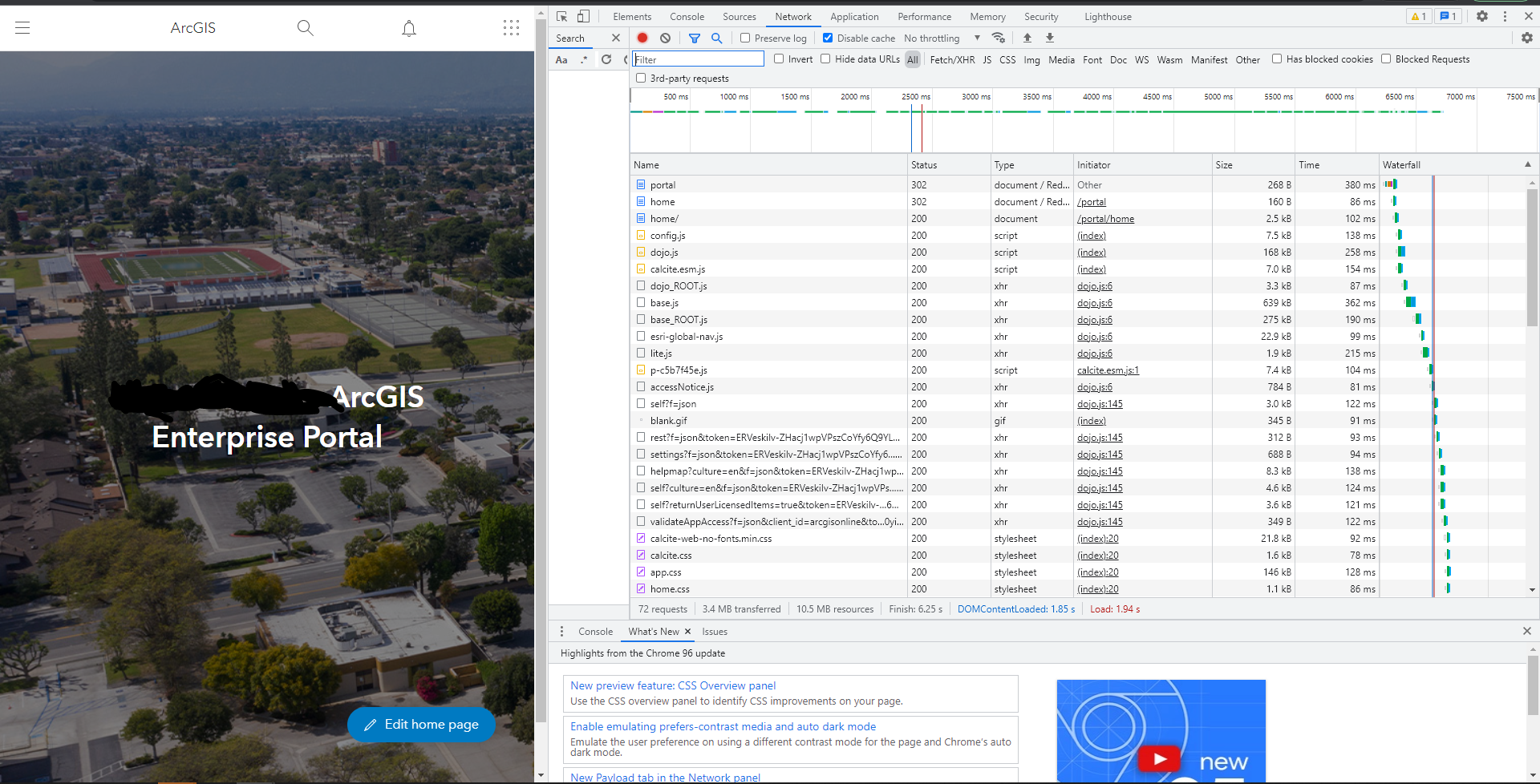The image size is (1540, 784).
Task: Open the app launcher grid
Action: tap(511, 28)
